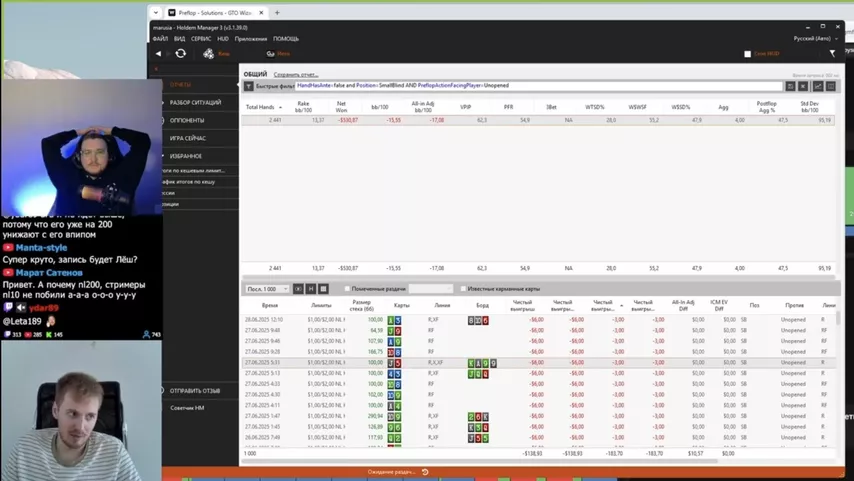Select the hand row dated 27.06.2025 1:47

(539, 416)
